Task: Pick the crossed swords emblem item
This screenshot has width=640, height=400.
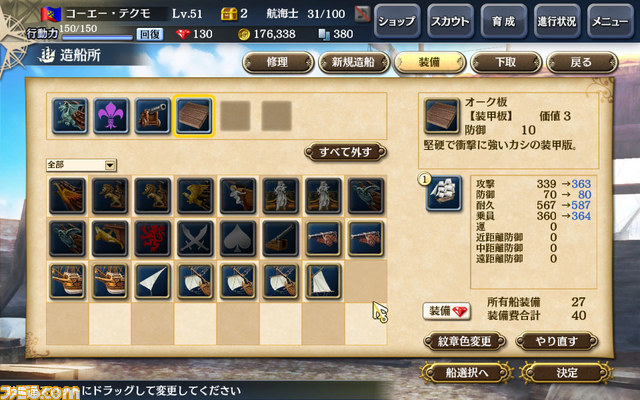Action: pos(195,239)
